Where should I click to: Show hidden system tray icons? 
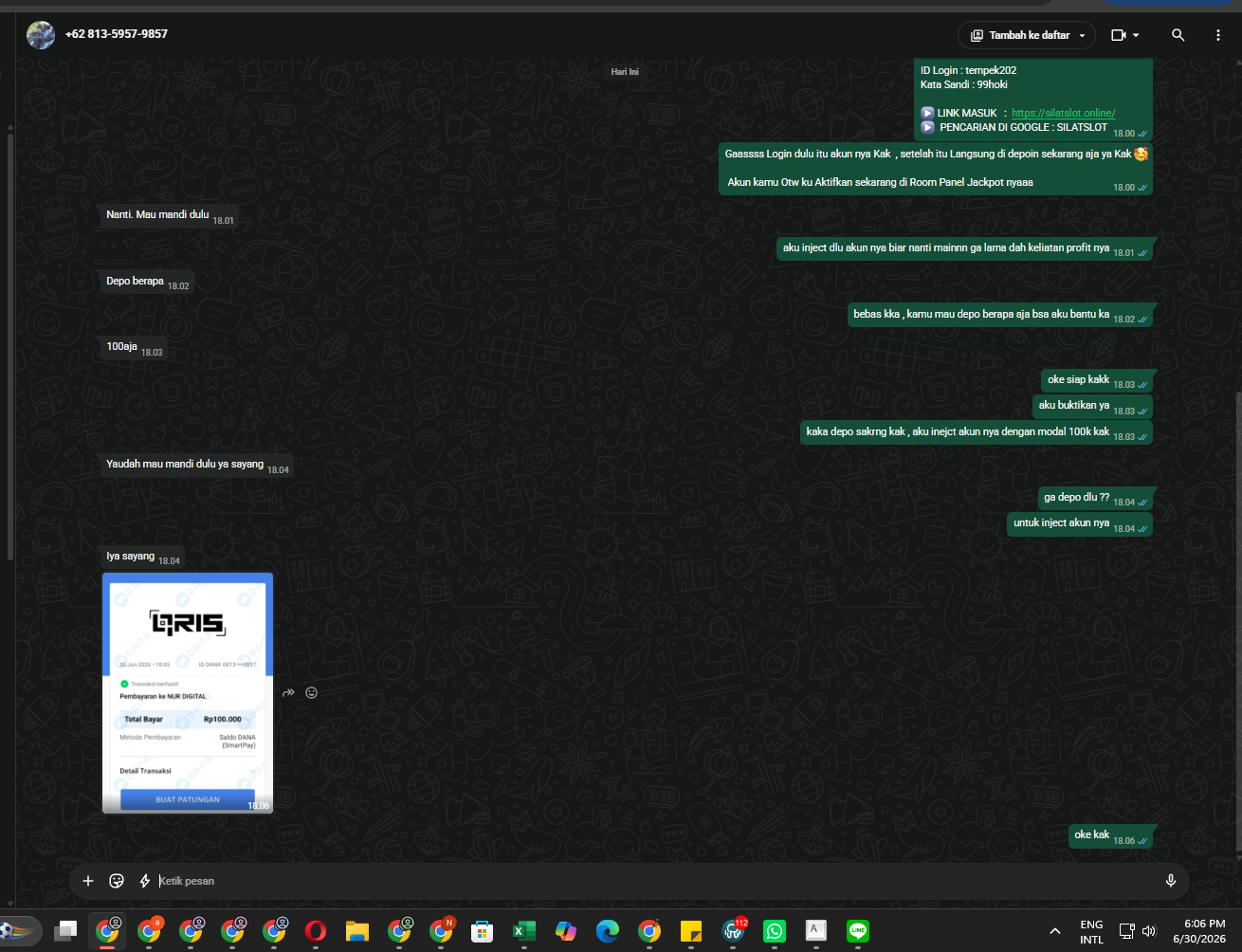coord(1055,931)
